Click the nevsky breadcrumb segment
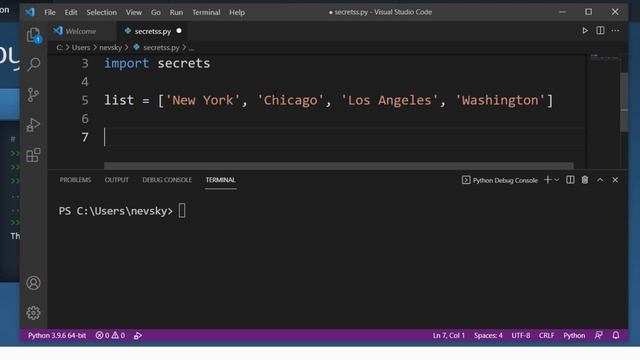Screen dimensions: 640x360 111,48
